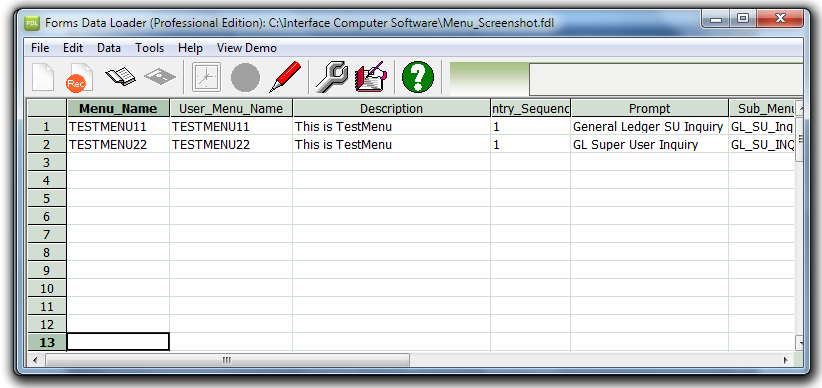Click the vertical scrollbar down arrow
822x388 pixels.
coord(799,343)
